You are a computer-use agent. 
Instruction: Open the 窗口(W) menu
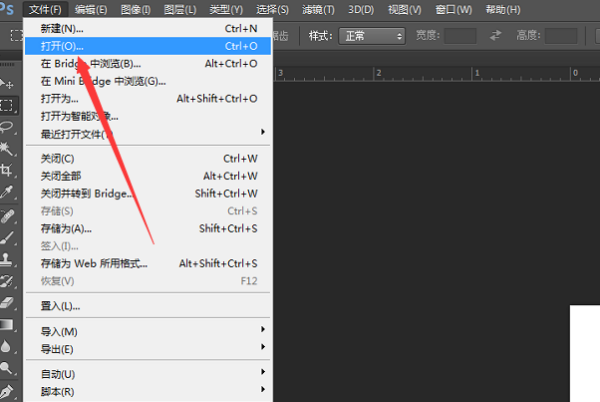tap(453, 9)
